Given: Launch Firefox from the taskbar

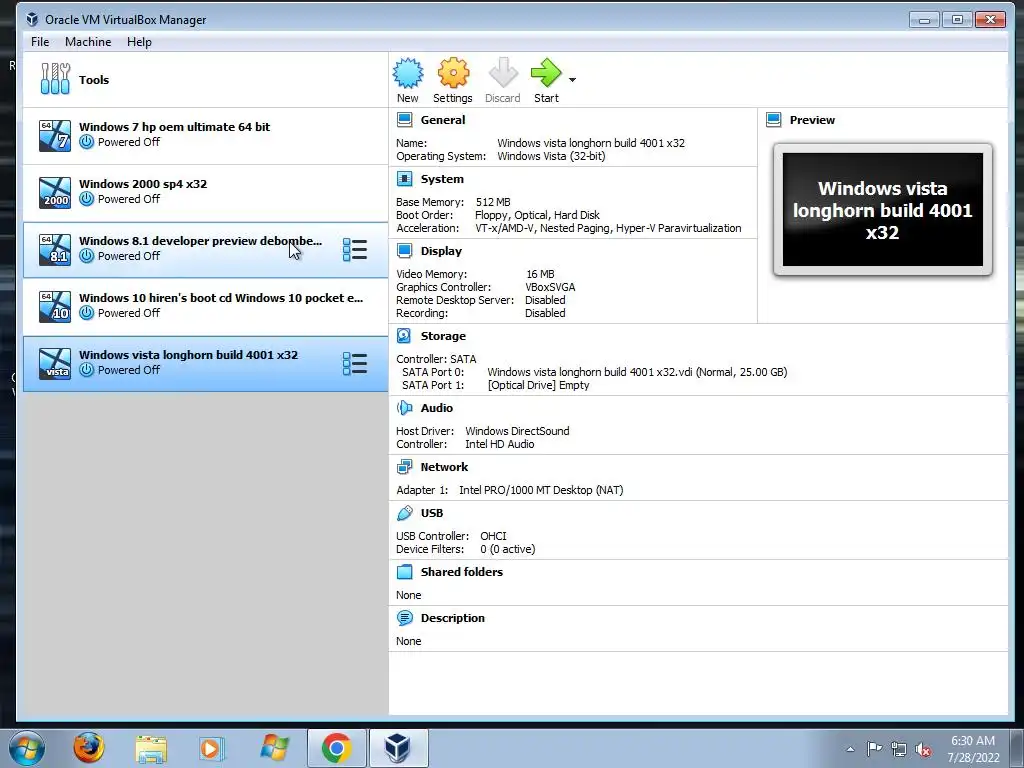Looking at the screenshot, I should 89,748.
